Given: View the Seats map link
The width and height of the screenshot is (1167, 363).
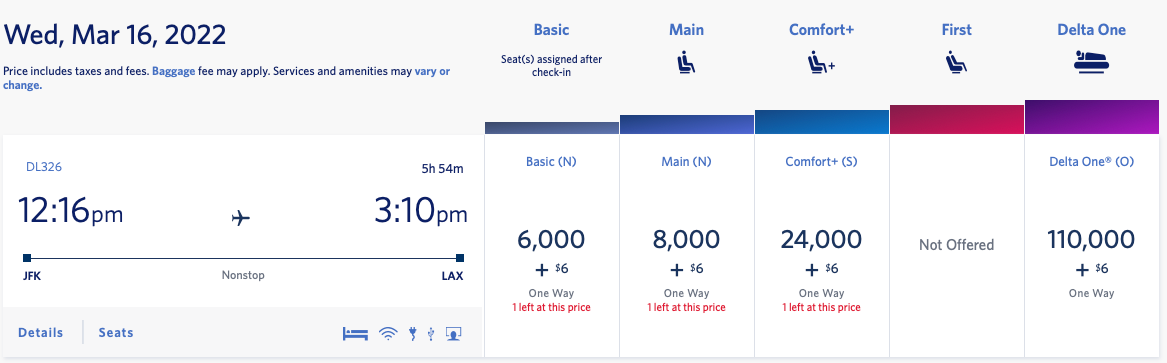Looking at the screenshot, I should point(116,333).
